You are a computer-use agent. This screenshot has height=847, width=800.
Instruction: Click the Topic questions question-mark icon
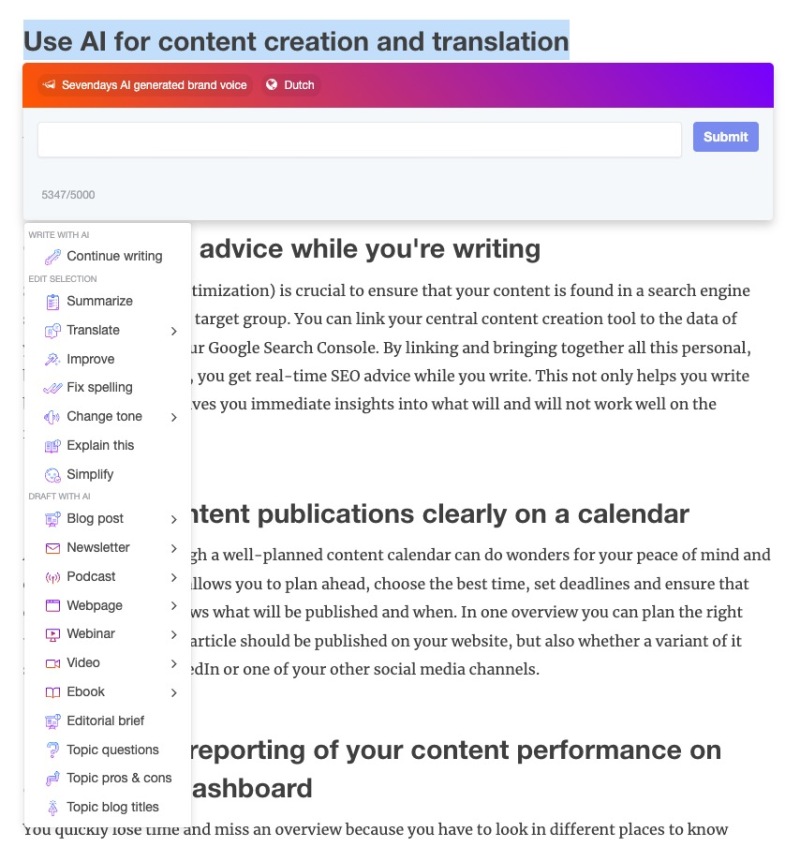click(53, 750)
